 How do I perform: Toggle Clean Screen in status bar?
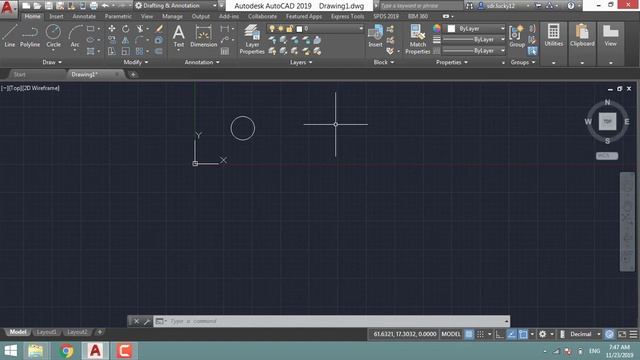622,334
